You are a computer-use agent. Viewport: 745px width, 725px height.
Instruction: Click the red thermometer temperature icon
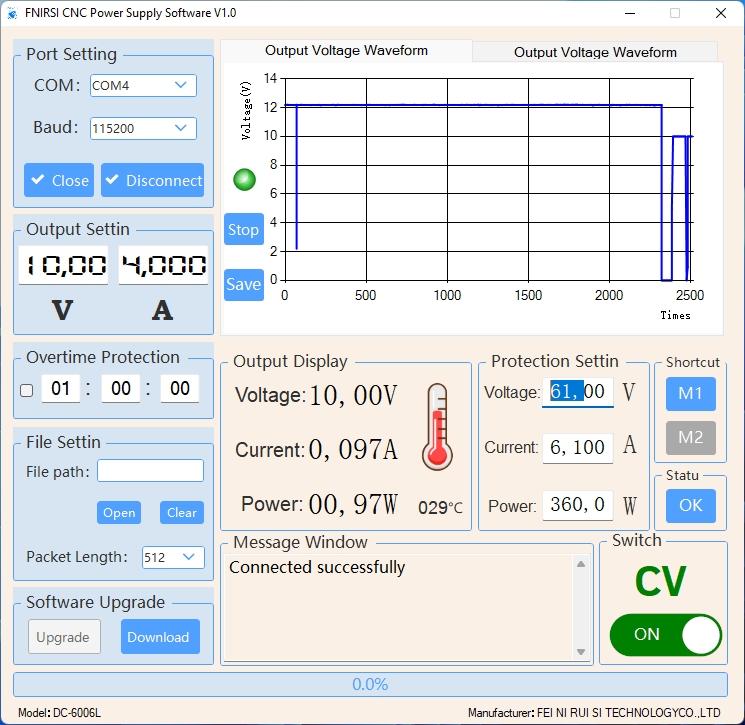pos(437,427)
